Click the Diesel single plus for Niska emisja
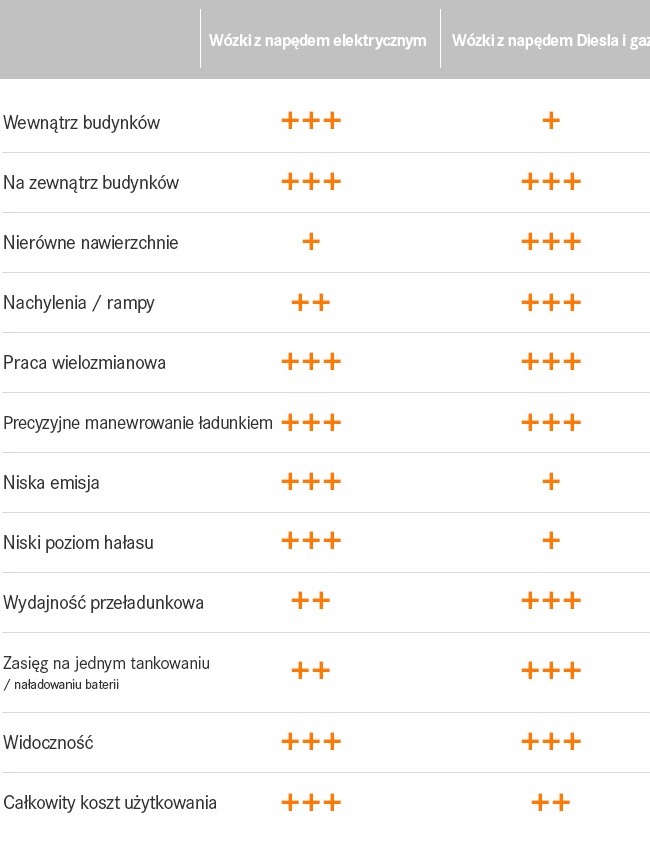 (551, 481)
